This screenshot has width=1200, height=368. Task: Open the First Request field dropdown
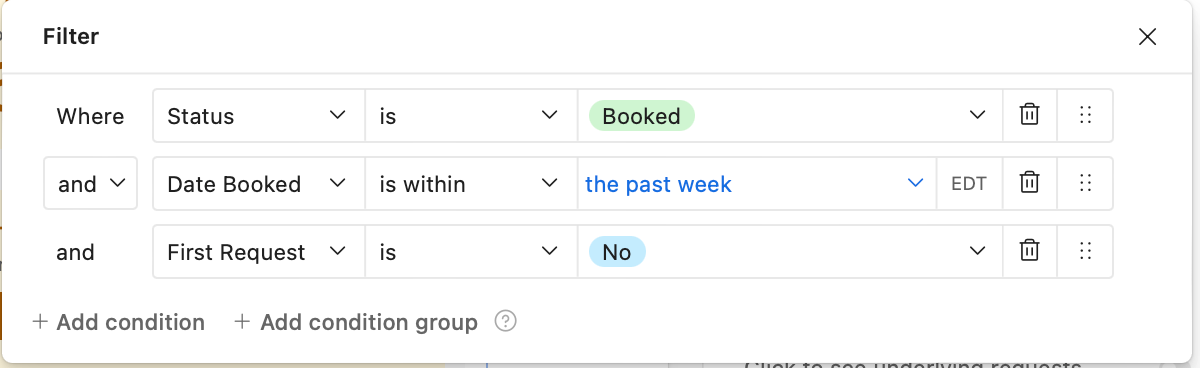coord(258,252)
